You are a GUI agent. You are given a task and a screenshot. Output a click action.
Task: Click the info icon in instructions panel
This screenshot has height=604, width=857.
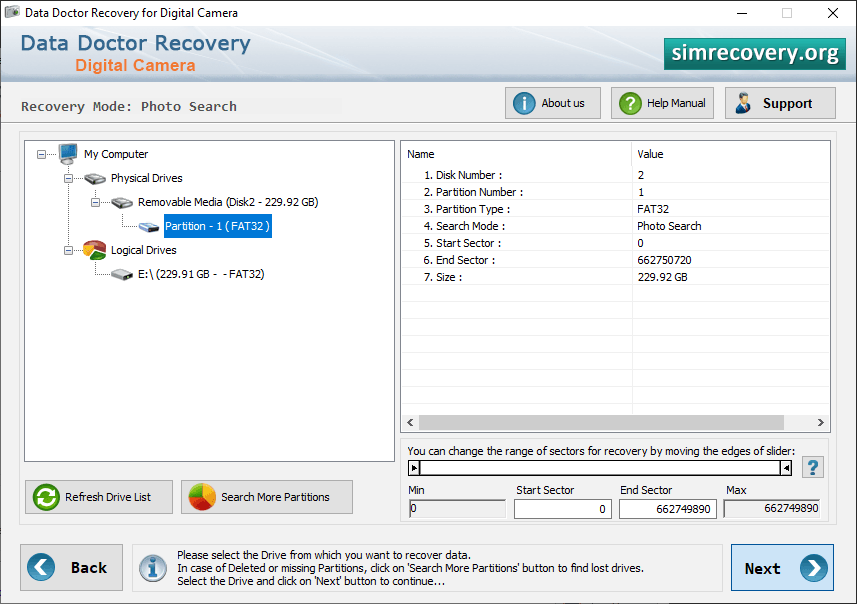(x=152, y=568)
